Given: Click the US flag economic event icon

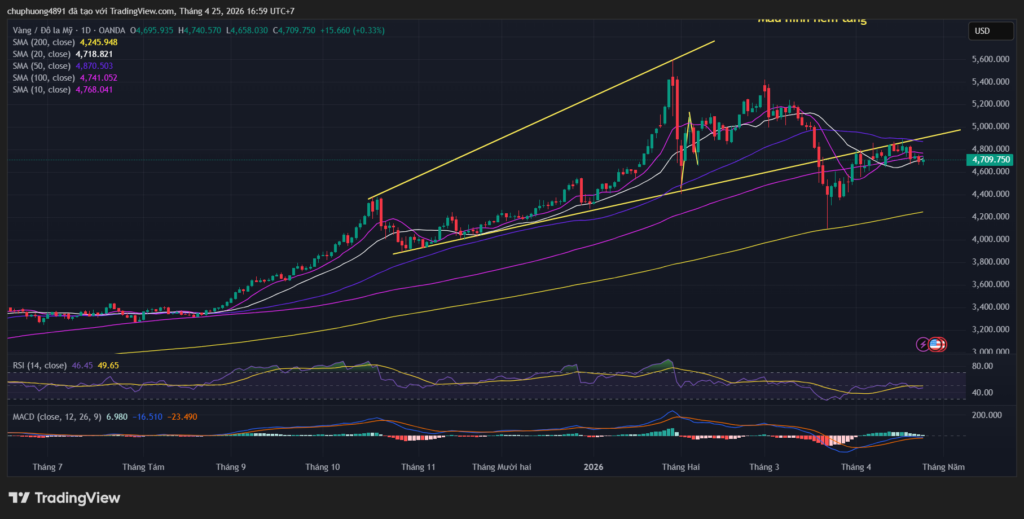Looking at the screenshot, I should pos(936,344).
